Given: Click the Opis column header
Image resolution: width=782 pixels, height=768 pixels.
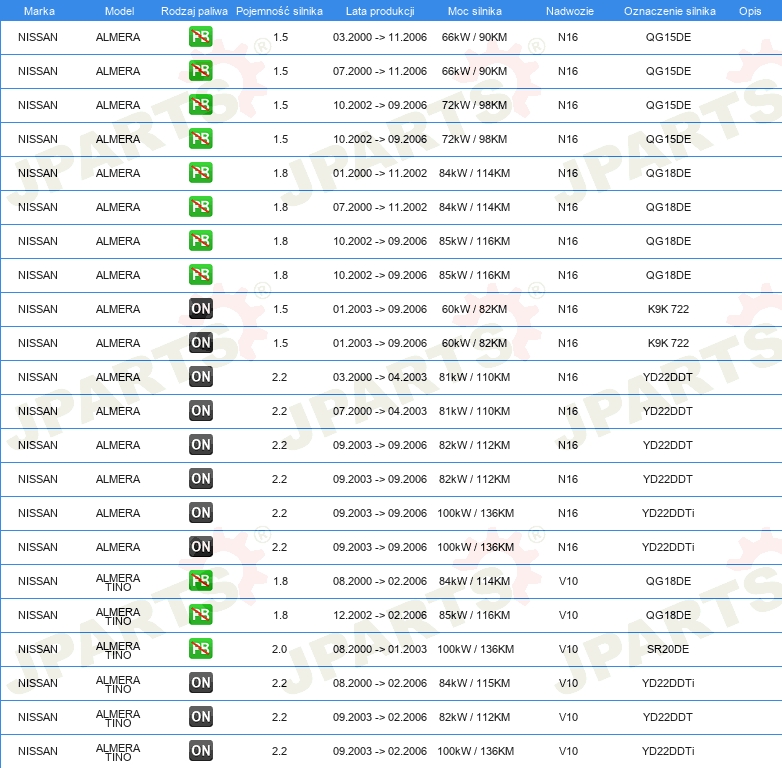Looking at the screenshot, I should point(750,11).
